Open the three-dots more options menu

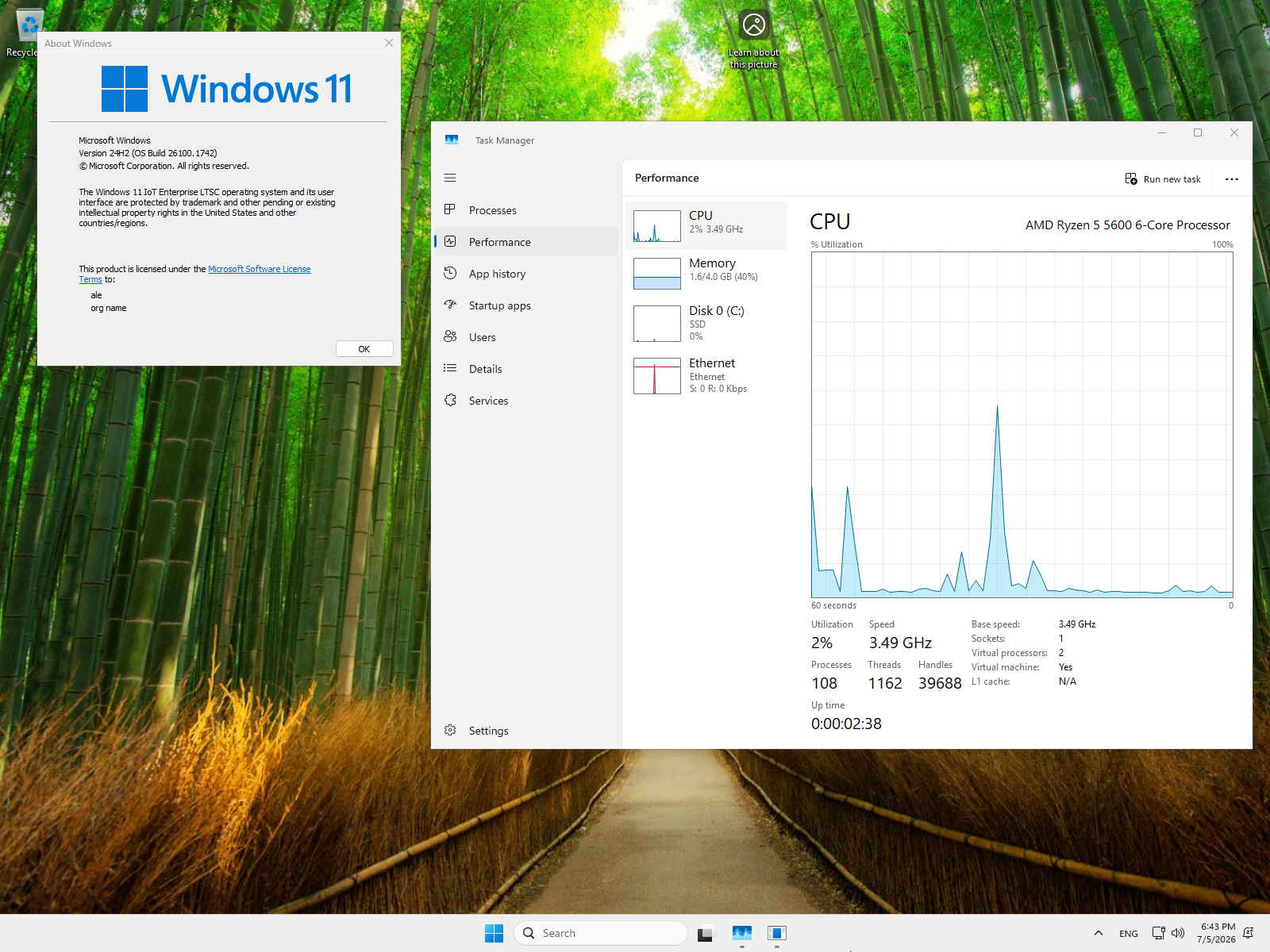[x=1232, y=179]
